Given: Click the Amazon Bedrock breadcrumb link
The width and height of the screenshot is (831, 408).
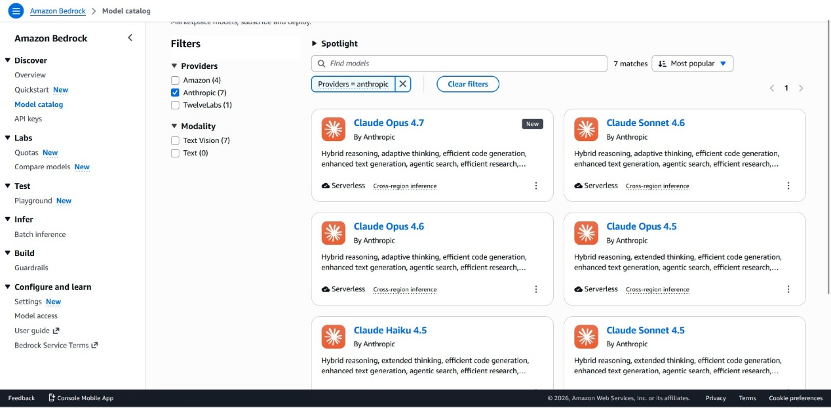Looking at the screenshot, I should tap(58, 11).
